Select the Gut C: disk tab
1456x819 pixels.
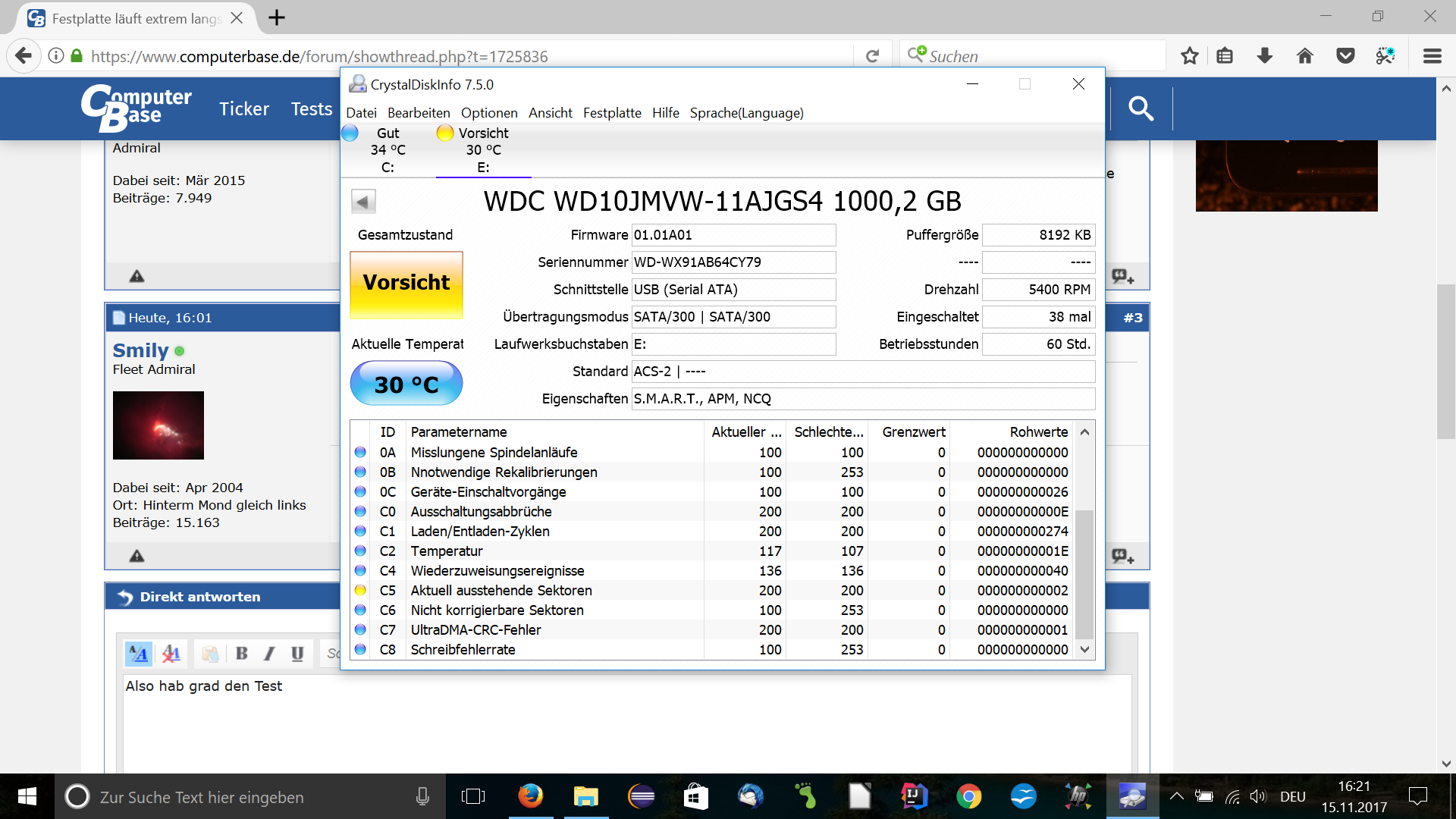click(388, 149)
